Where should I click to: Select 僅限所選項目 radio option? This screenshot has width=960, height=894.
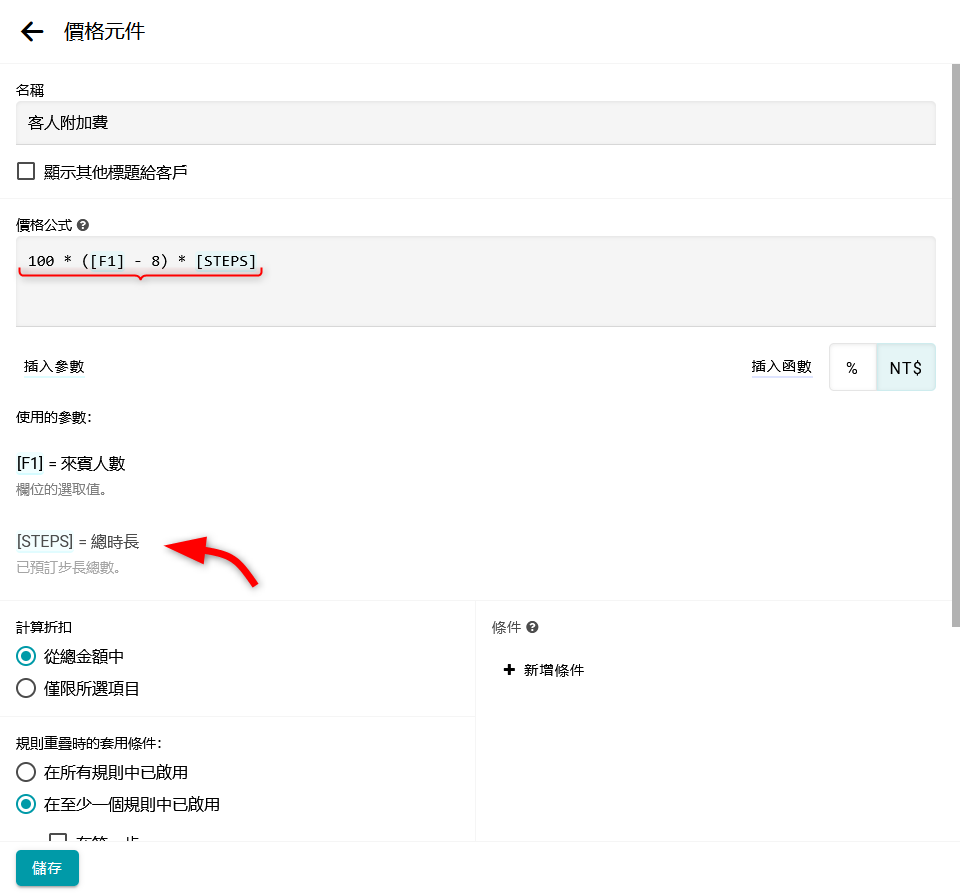(x=26, y=688)
